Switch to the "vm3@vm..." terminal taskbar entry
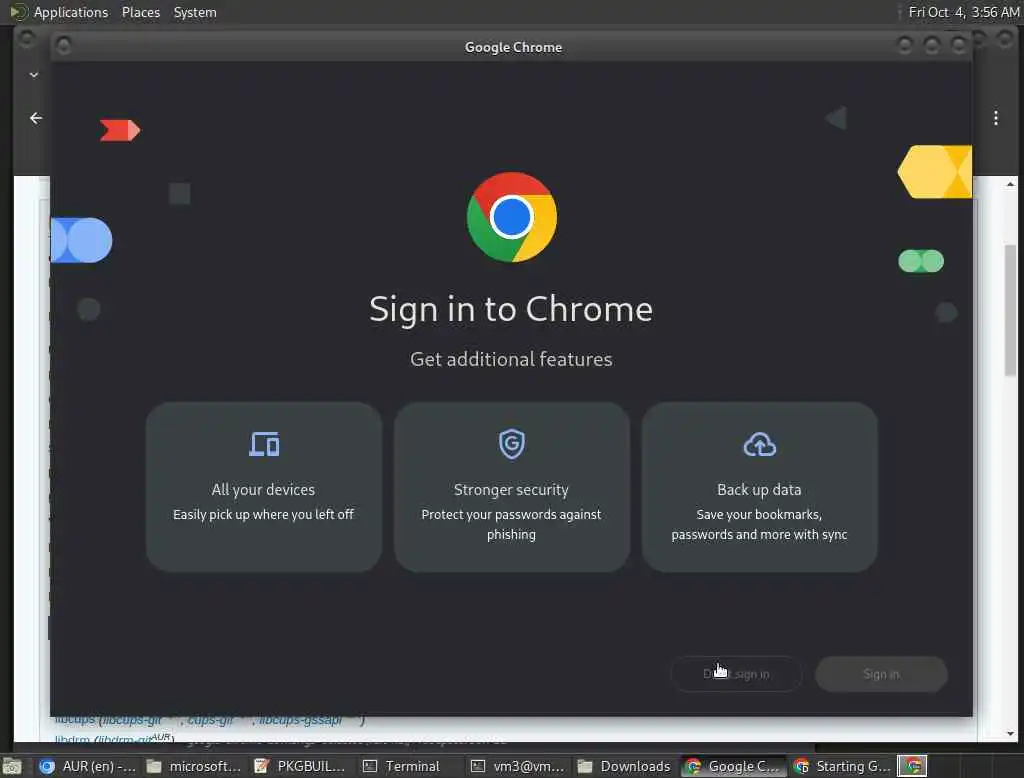 click(x=518, y=766)
